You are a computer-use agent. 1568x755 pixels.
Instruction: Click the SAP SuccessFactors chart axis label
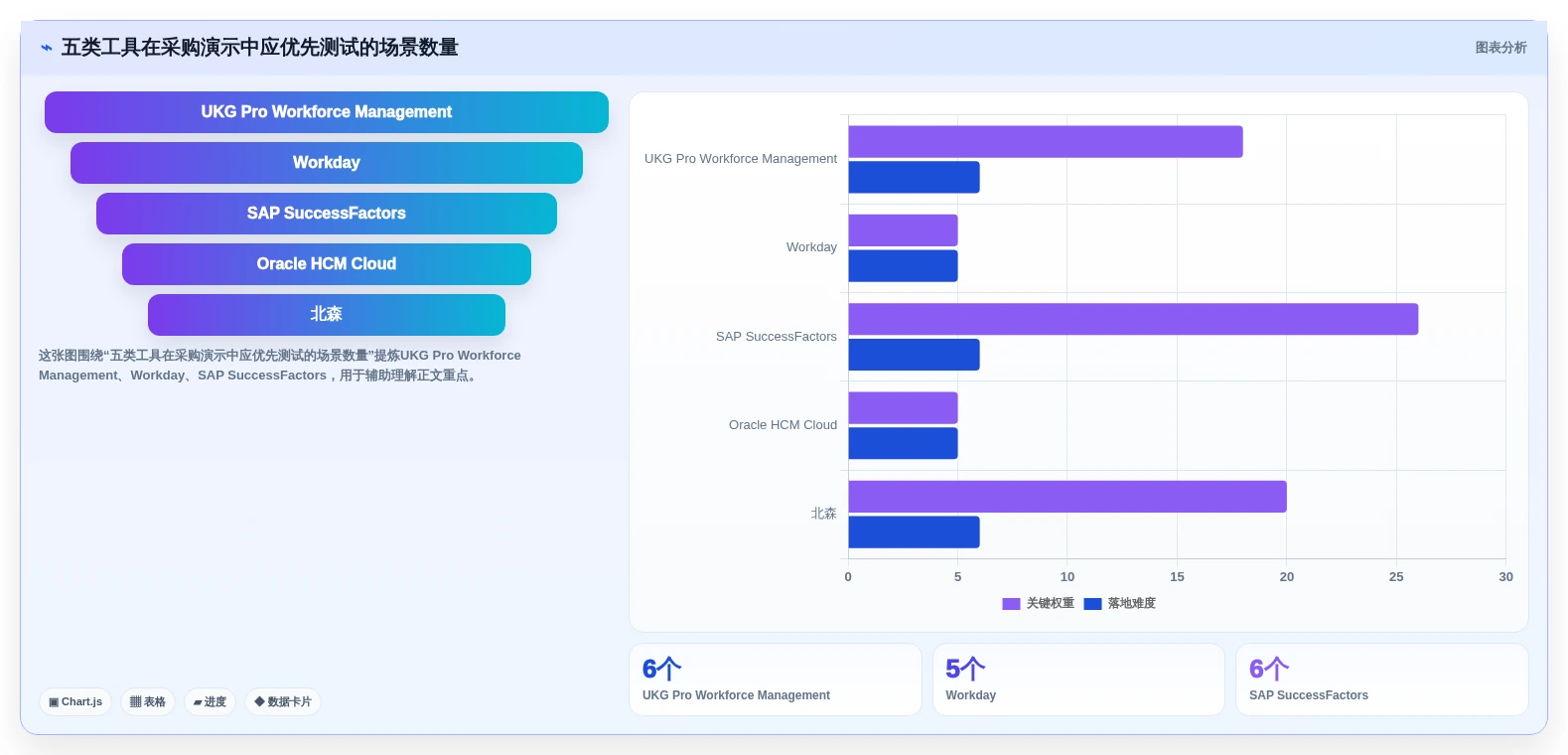777,337
